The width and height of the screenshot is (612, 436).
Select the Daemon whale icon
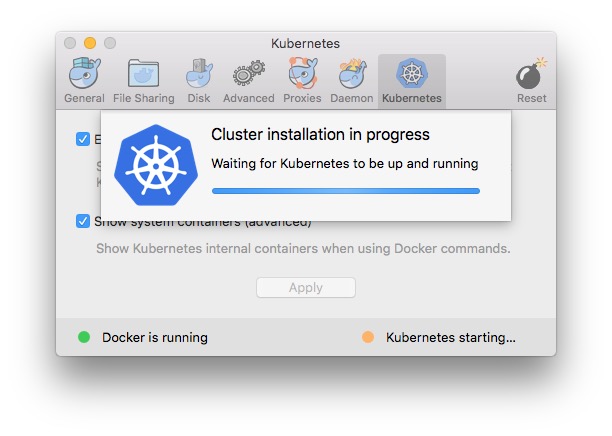[x=352, y=80]
